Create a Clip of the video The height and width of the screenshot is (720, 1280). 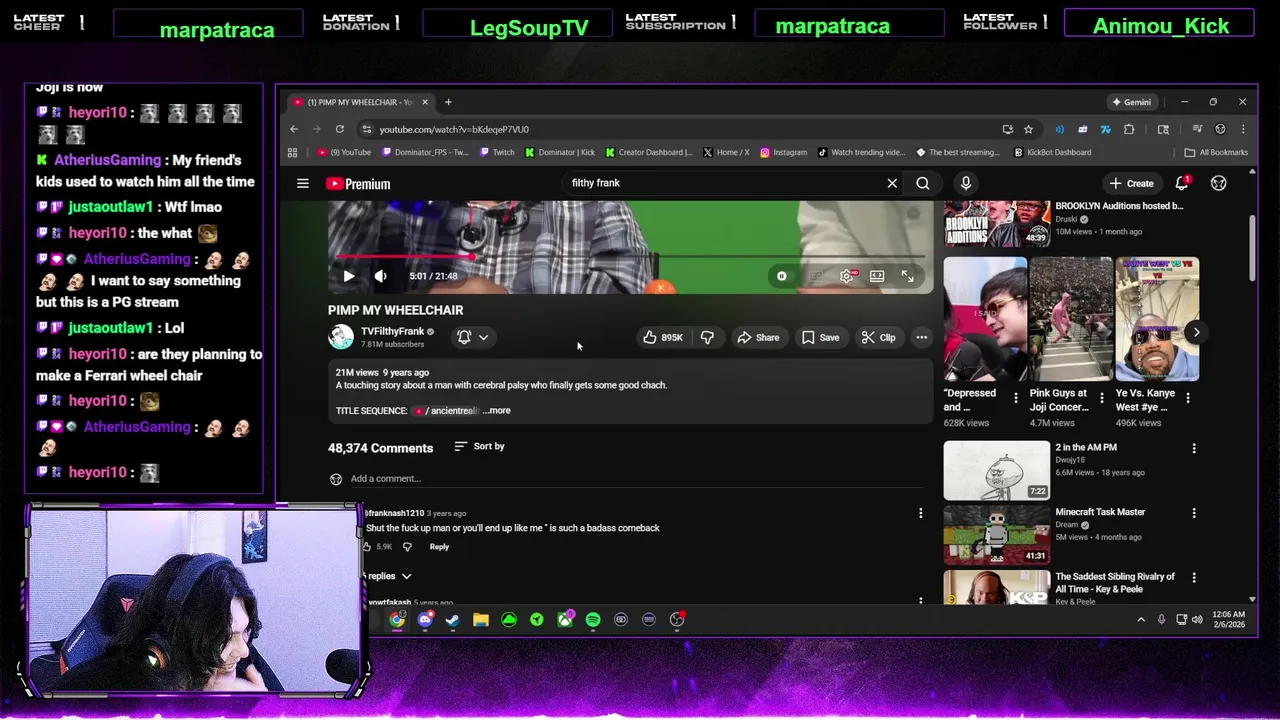click(878, 338)
